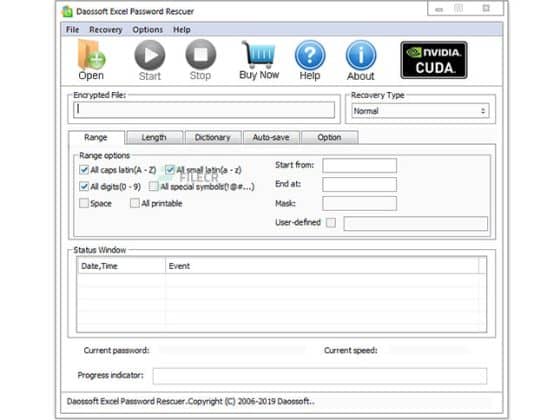
Task: Click the copyright status bar text
Action: coord(191,401)
